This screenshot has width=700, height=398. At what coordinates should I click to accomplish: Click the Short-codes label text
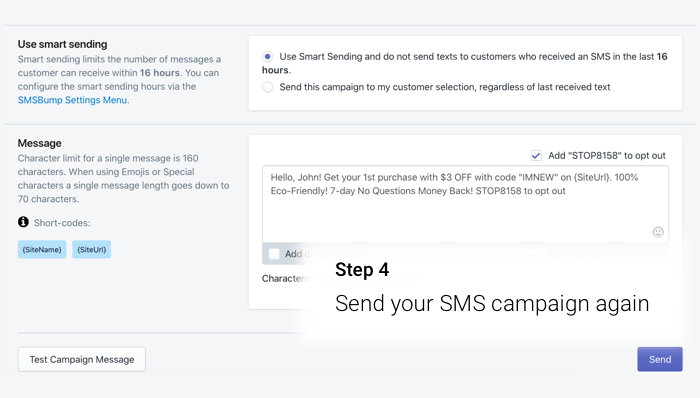point(62,223)
